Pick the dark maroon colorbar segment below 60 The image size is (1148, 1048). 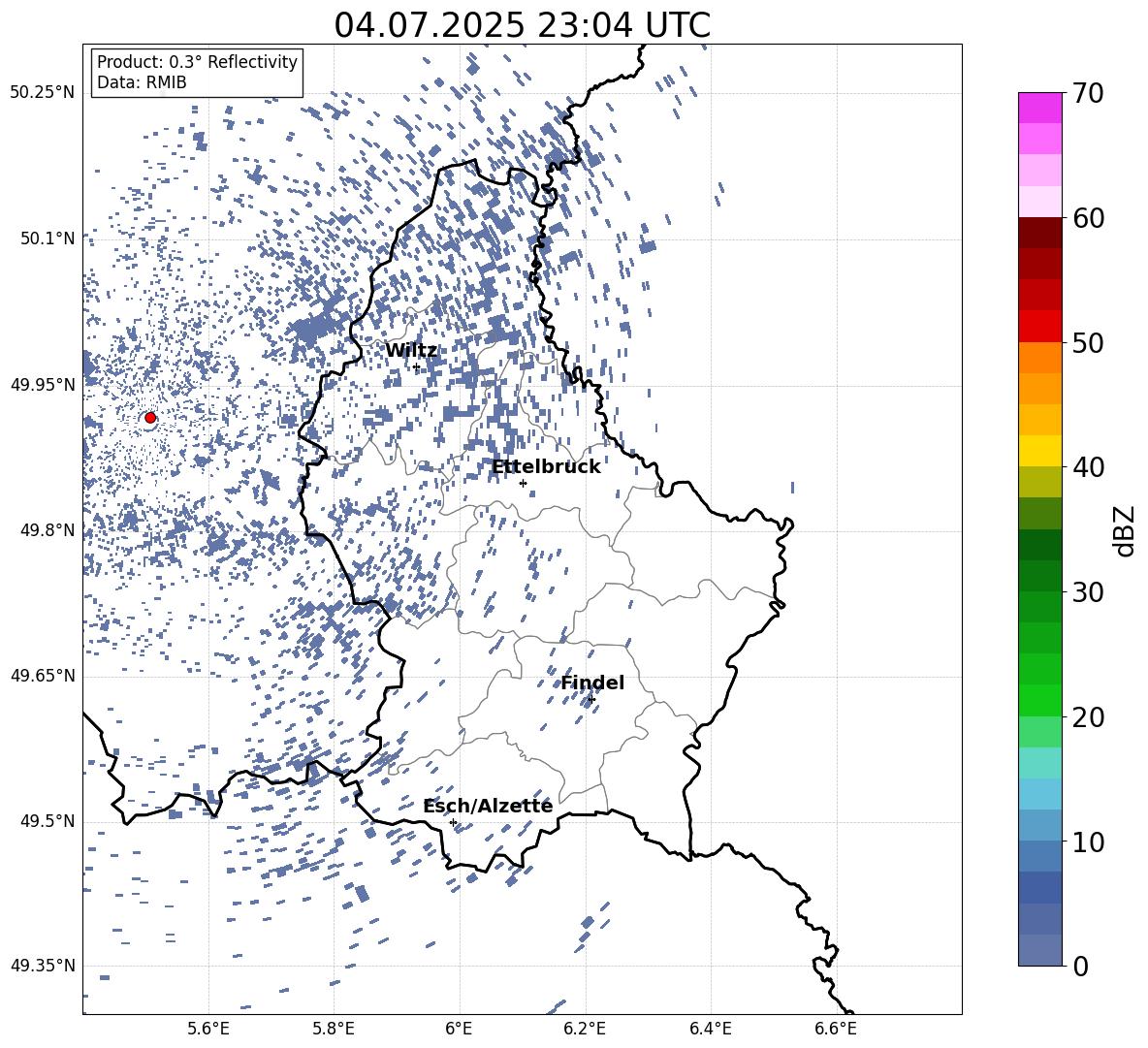tap(1040, 234)
